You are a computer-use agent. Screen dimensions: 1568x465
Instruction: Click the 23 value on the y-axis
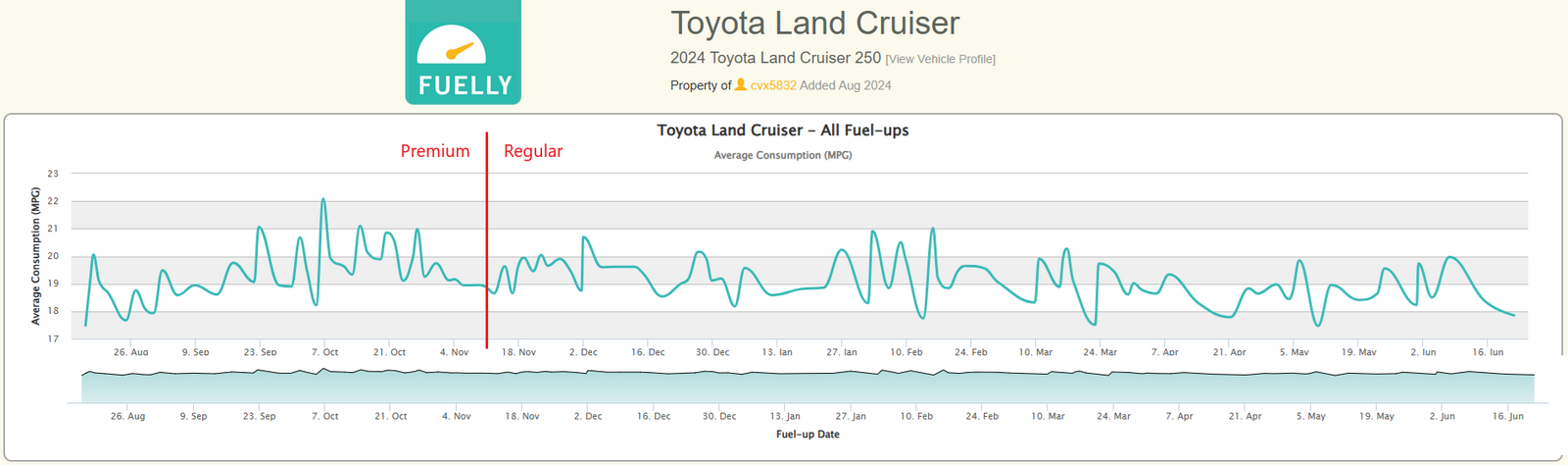pos(53,174)
